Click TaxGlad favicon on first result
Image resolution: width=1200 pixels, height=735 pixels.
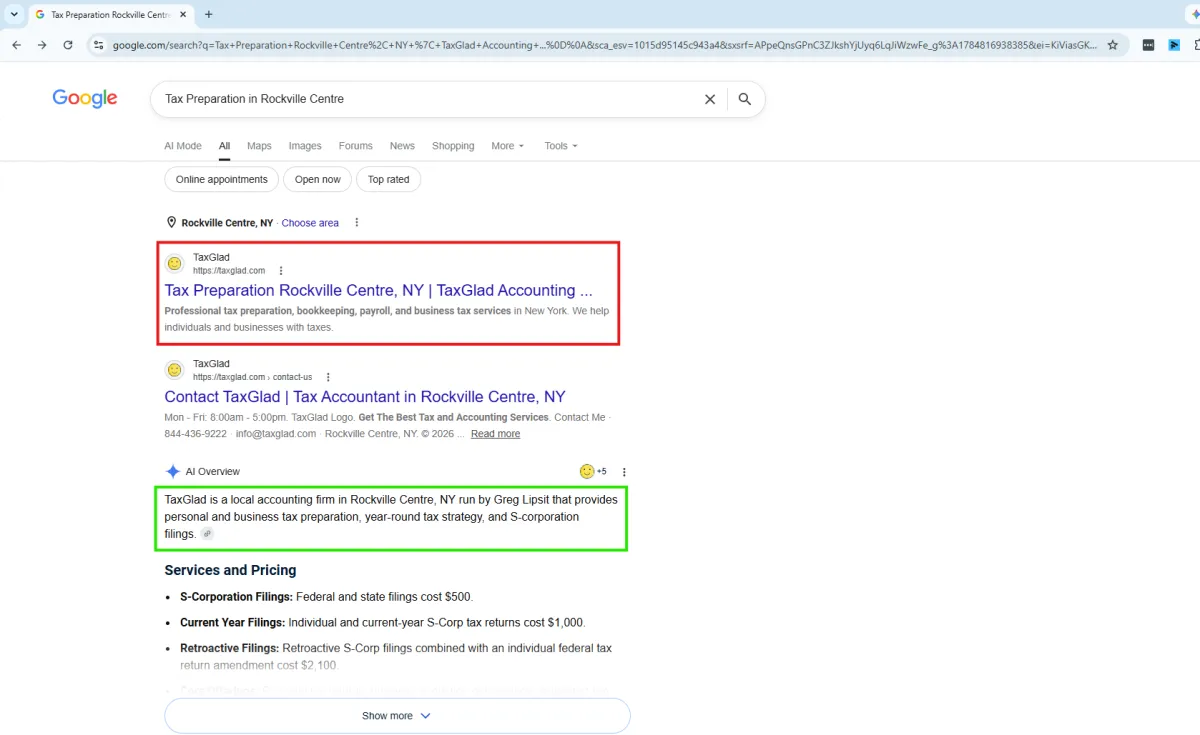(x=175, y=264)
